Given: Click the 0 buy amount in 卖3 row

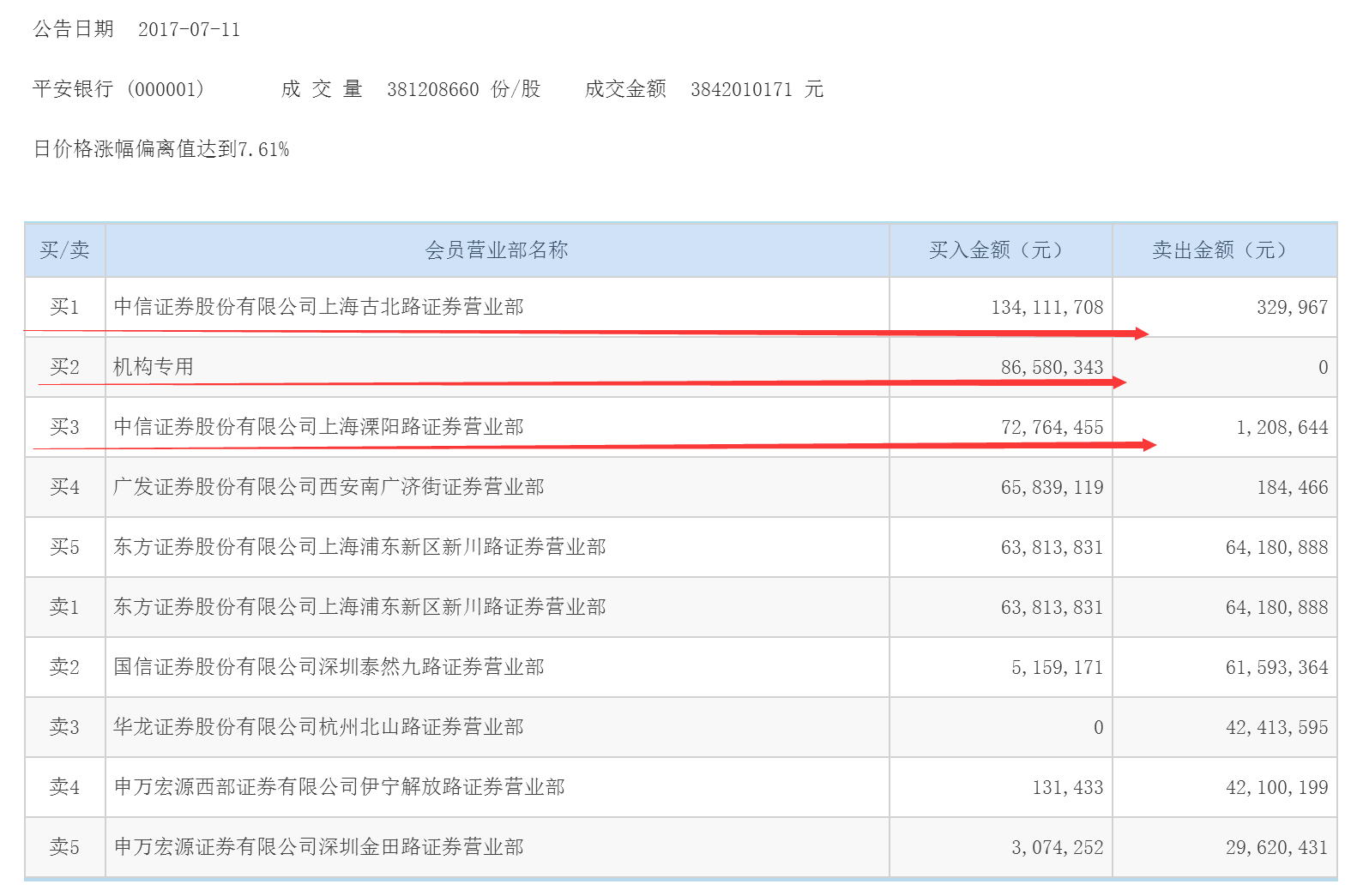Looking at the screenshot, I should 1098,727.
